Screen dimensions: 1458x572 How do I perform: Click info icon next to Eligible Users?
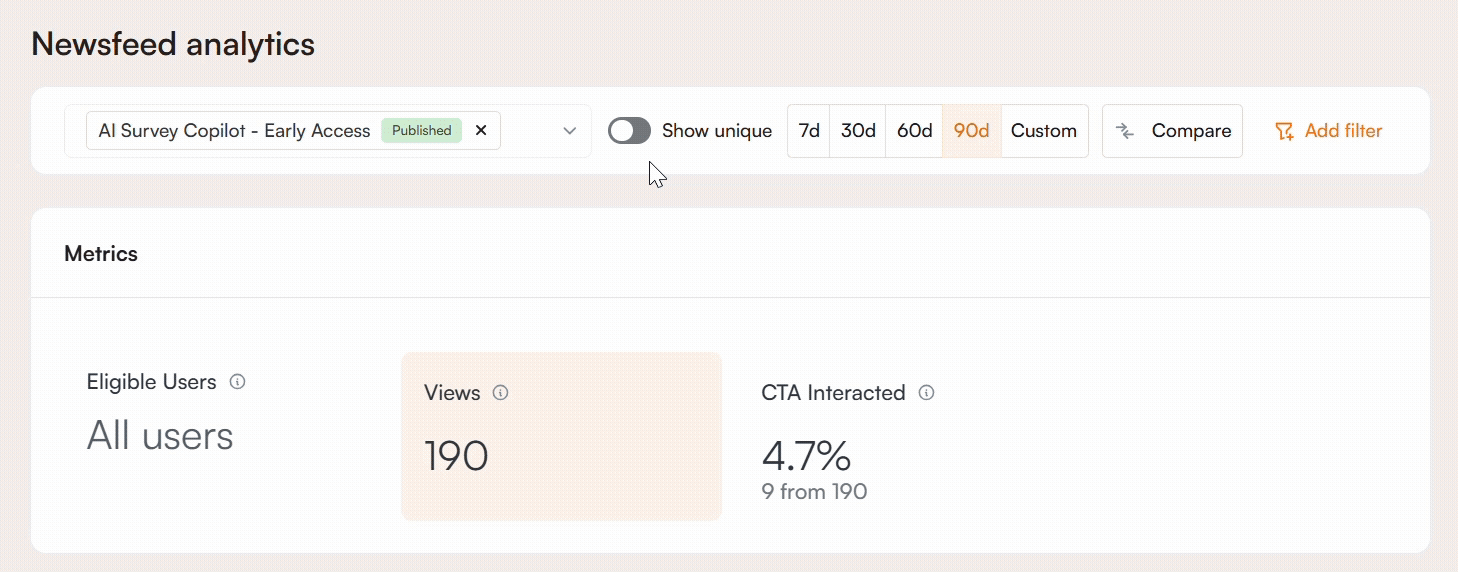click(237, 382)
